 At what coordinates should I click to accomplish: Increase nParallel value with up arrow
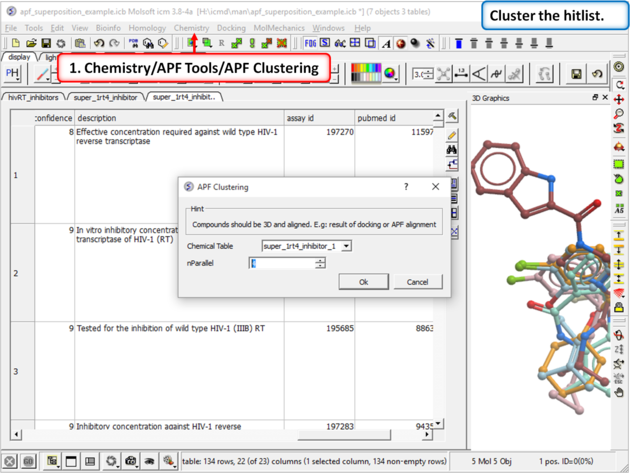click(x=320, y=260)
